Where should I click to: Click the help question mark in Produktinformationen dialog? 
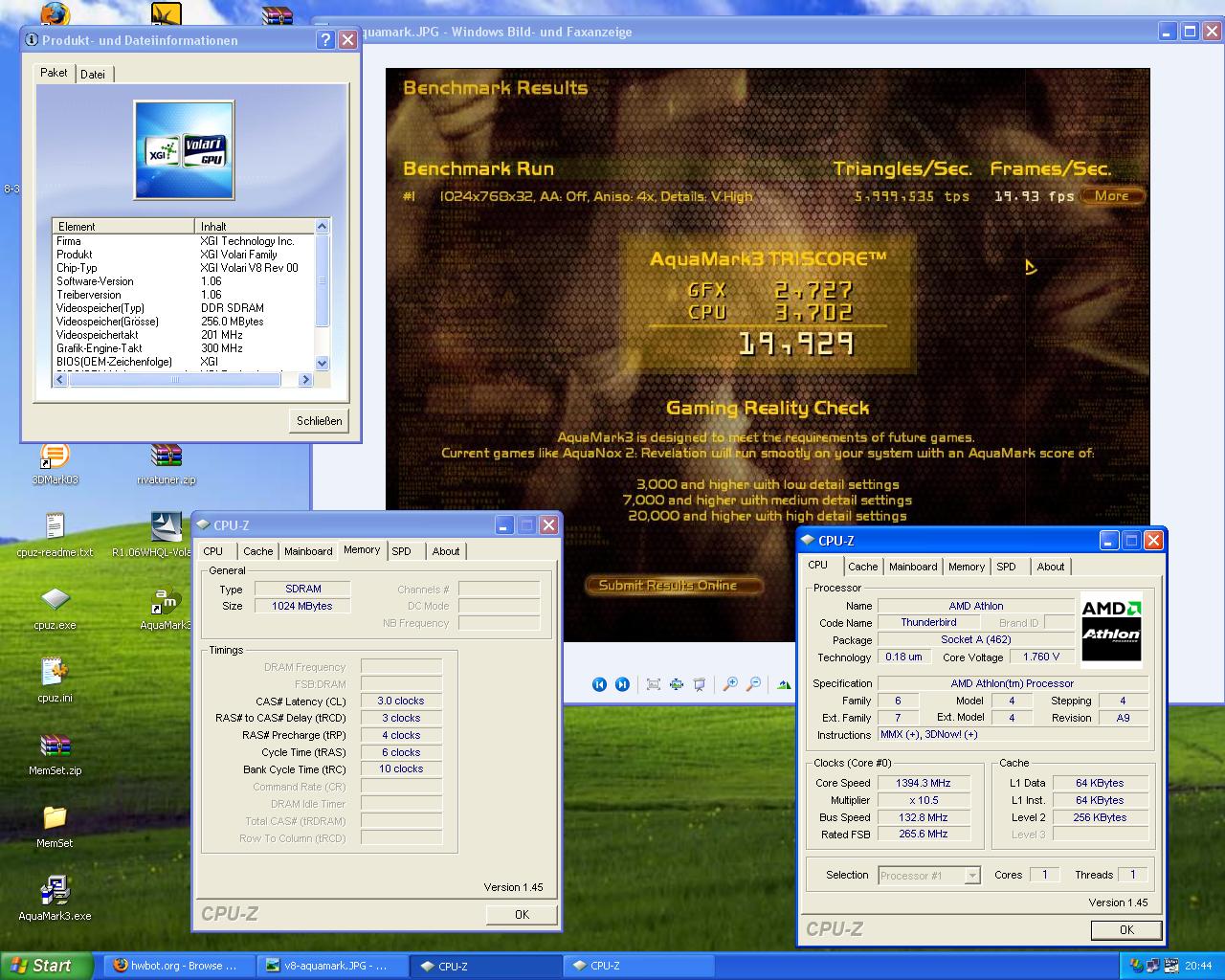(x=325, y=39)
